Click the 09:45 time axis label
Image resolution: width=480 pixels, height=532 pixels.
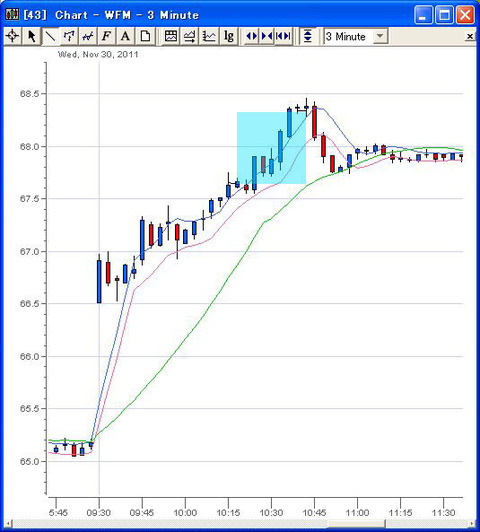pos(142,512)
